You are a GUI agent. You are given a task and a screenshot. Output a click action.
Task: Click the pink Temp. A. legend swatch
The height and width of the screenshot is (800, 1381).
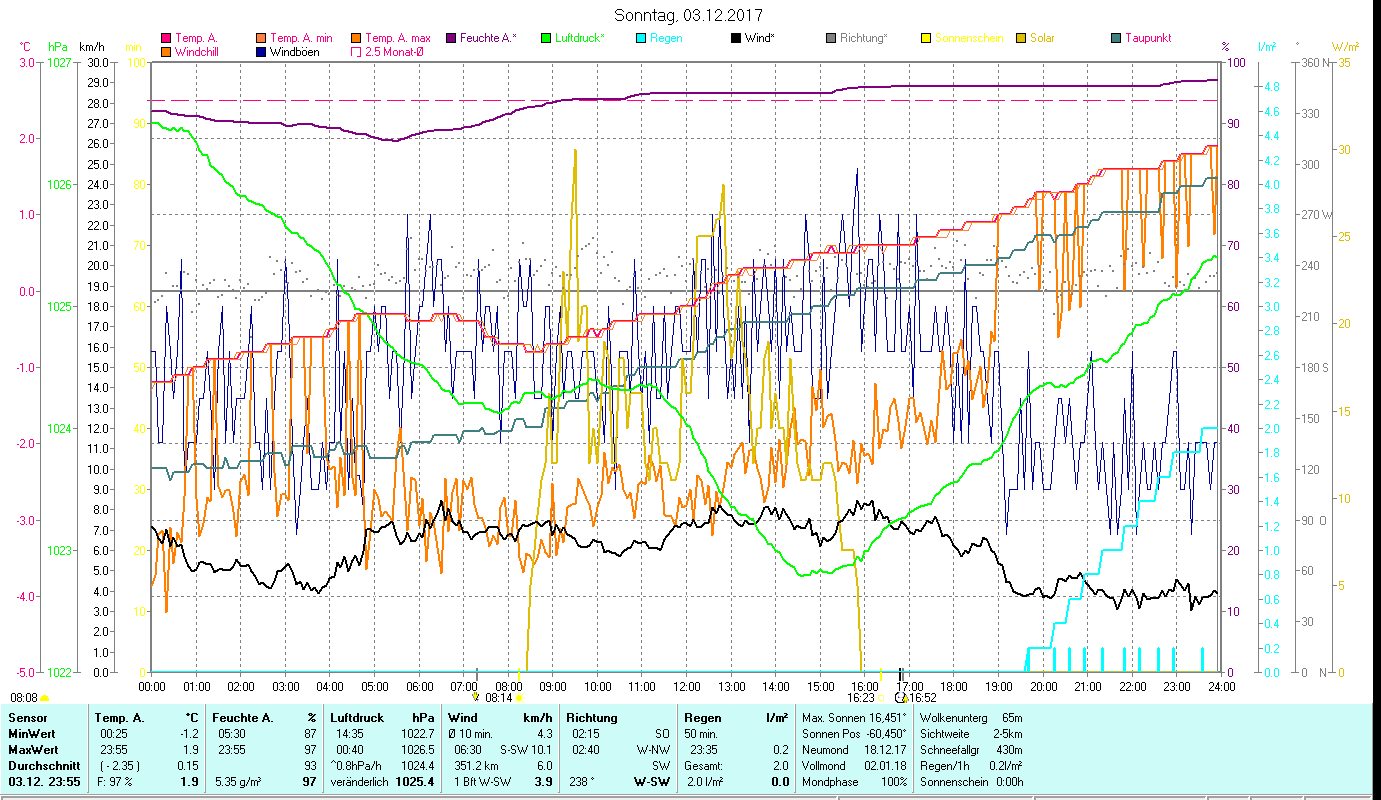[166, 38]
